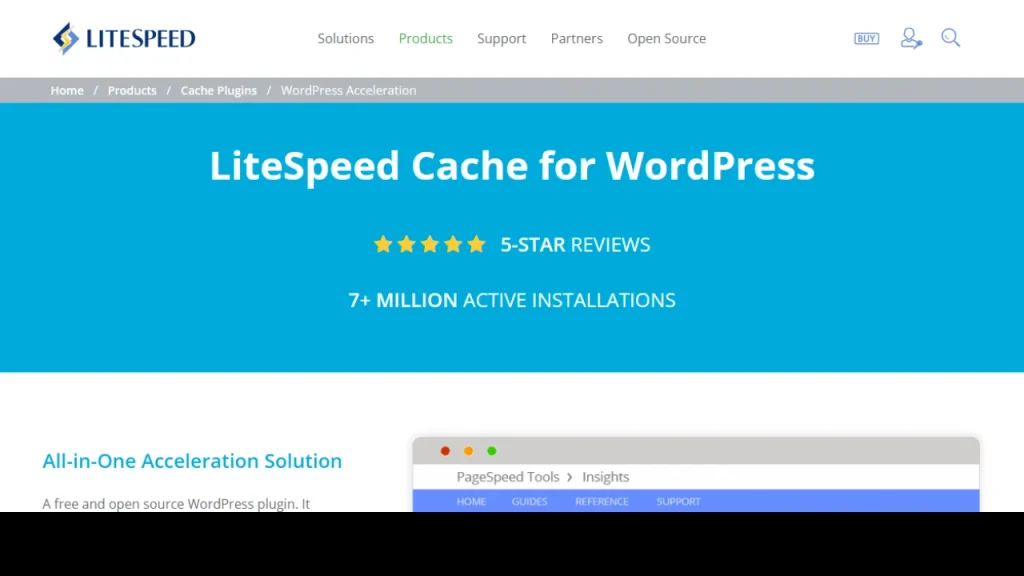Click PageSpeed Tools text in mockup
This screenshot has width=1024, height=576.
coord(507,477)
